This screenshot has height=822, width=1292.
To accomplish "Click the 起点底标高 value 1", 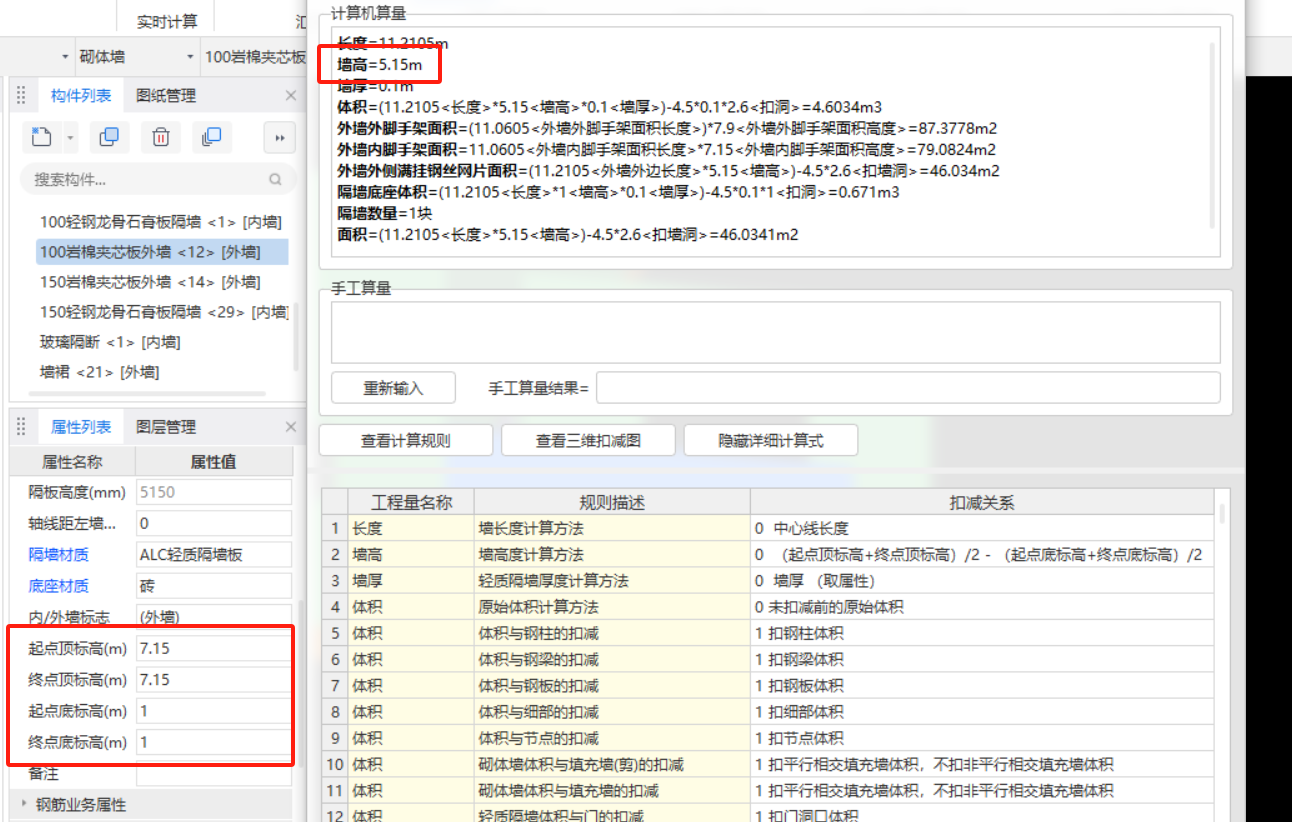I will [214, 711].
